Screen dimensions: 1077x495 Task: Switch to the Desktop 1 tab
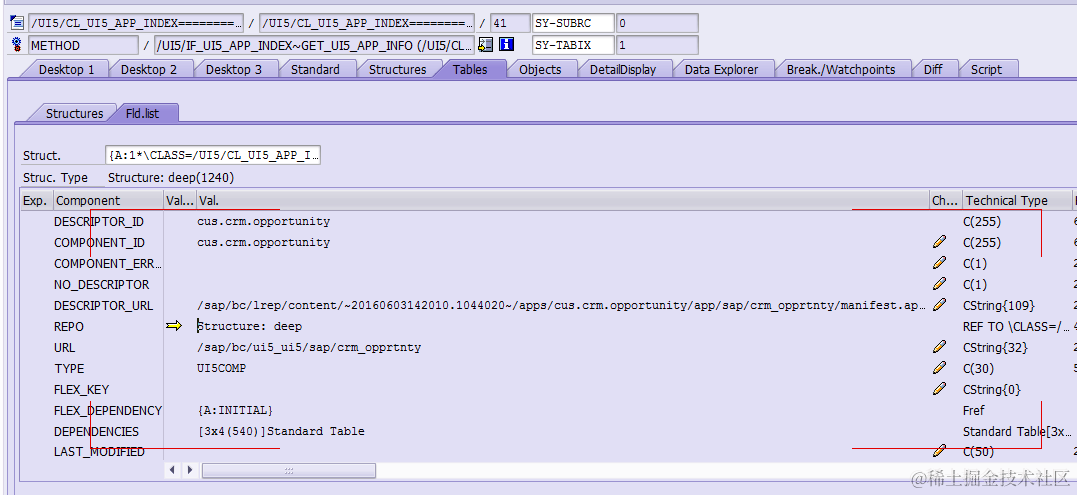(x=66, y=69)
